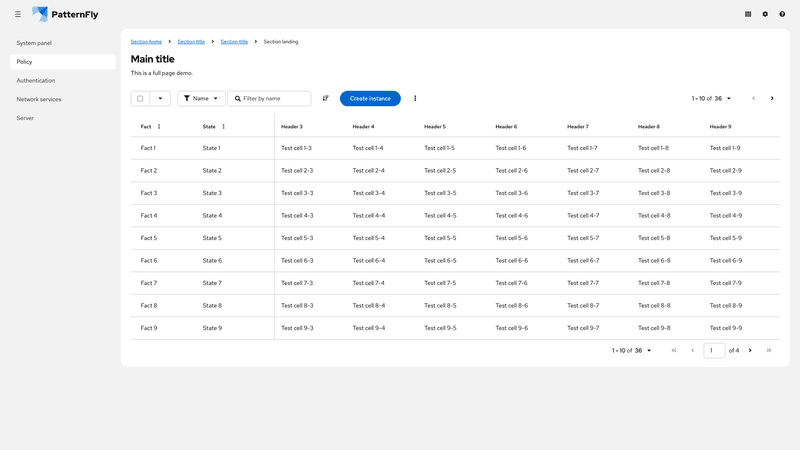Open the help question mark icon

click(x=782, y=14)
